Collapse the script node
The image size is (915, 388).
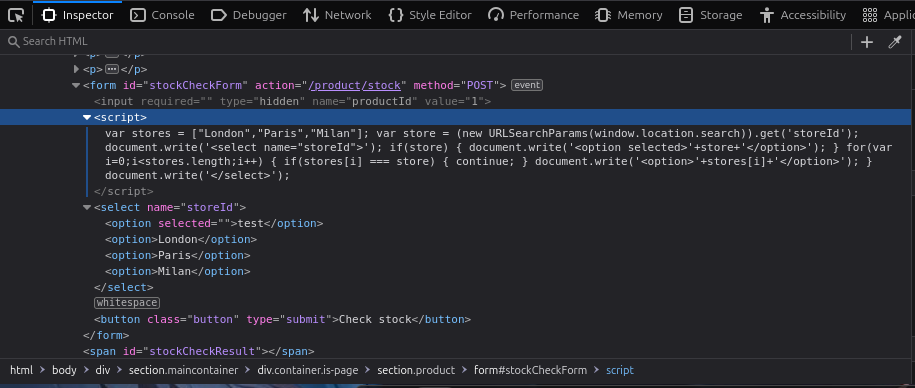(x=87, y=117)
